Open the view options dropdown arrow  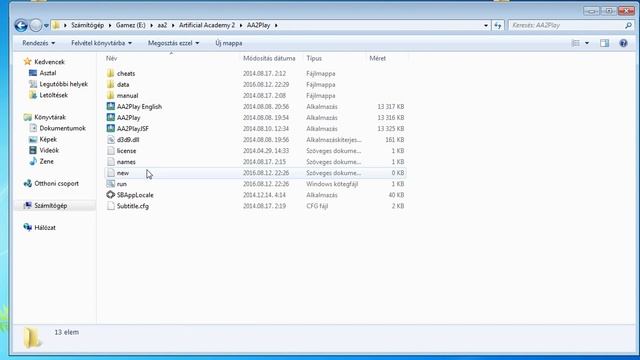[x=587, y=43]
